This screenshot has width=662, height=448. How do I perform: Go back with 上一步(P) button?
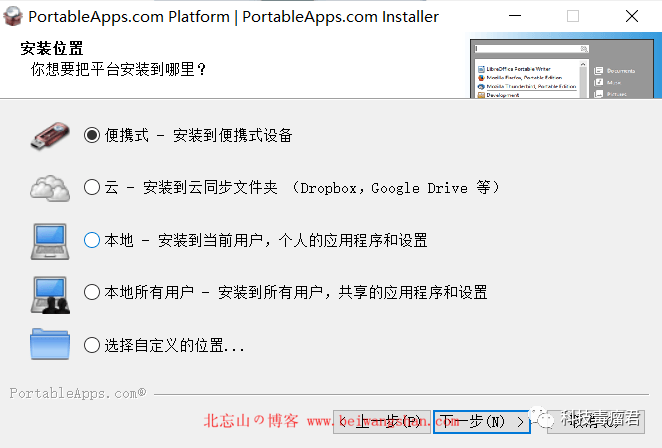coord(382,421)
